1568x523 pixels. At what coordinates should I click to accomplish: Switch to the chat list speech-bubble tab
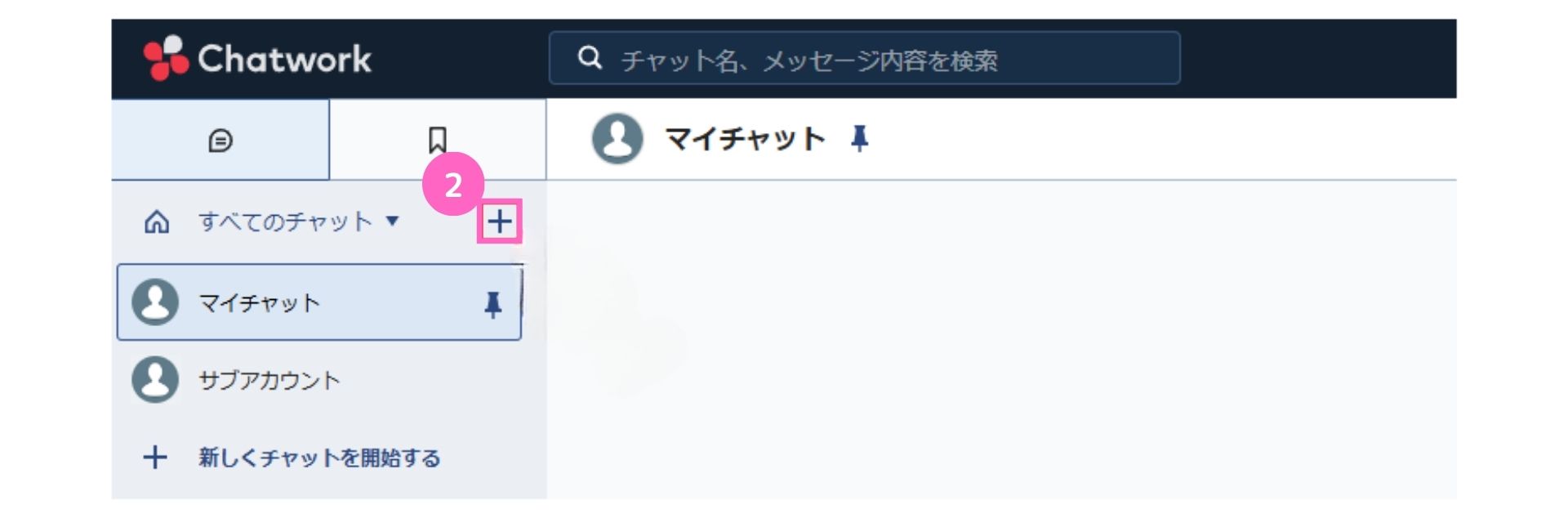[220, 140]
